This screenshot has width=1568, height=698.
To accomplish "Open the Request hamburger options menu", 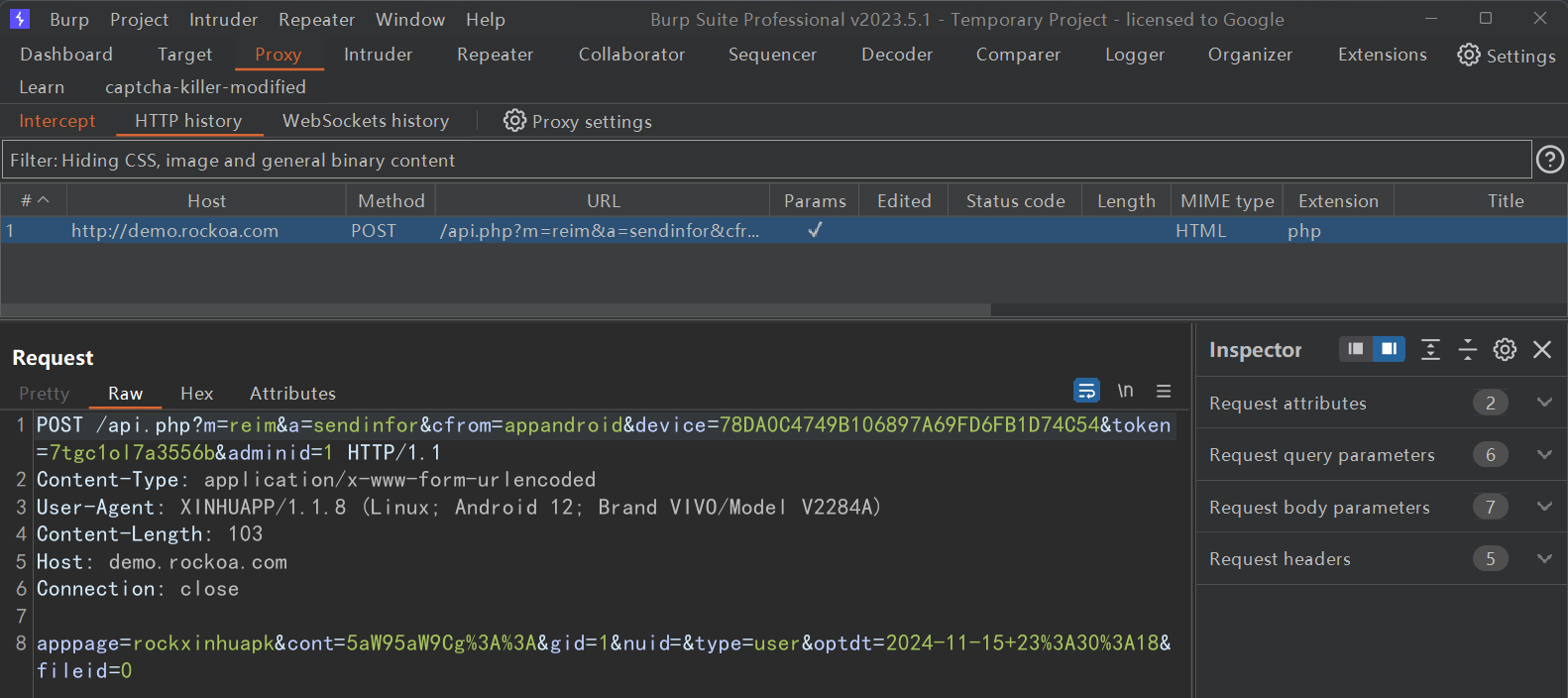I will tap(1164, 391).
